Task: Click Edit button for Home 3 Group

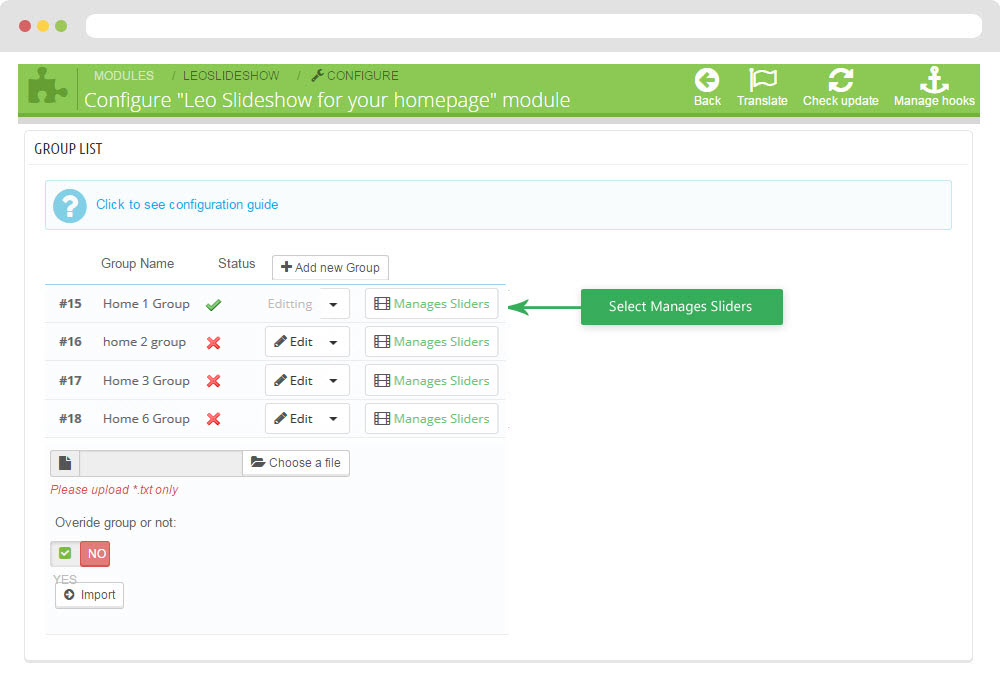Action: point(293,381)
